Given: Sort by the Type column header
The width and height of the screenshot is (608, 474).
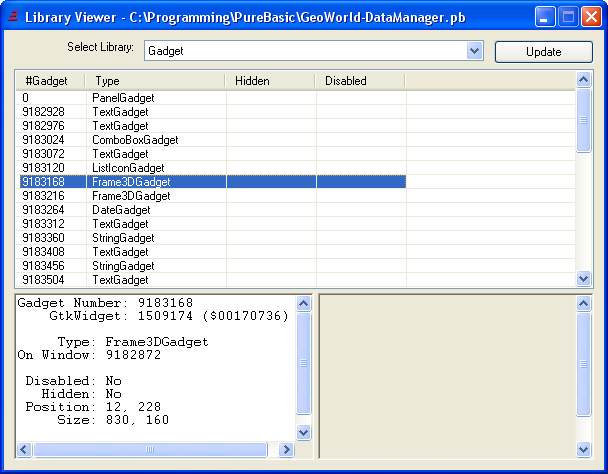Looking at the screenshot, I should [x=155, y=81].
